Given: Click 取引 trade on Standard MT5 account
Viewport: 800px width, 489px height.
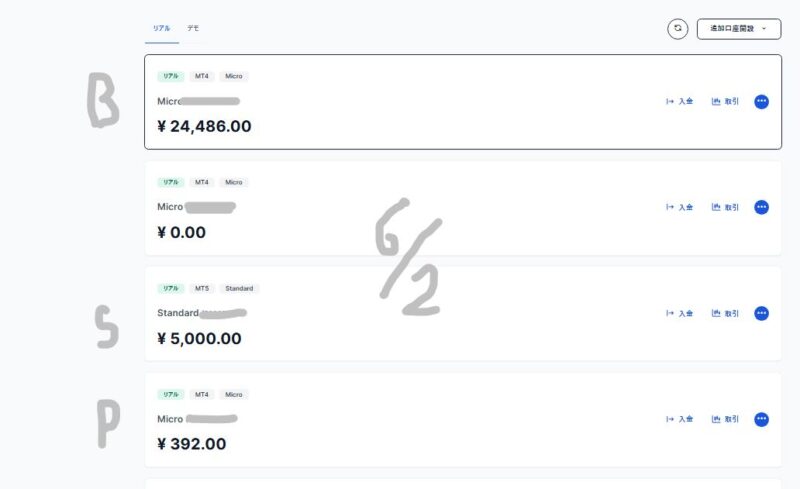Looking at the screenshot, I should pos(725,313).
